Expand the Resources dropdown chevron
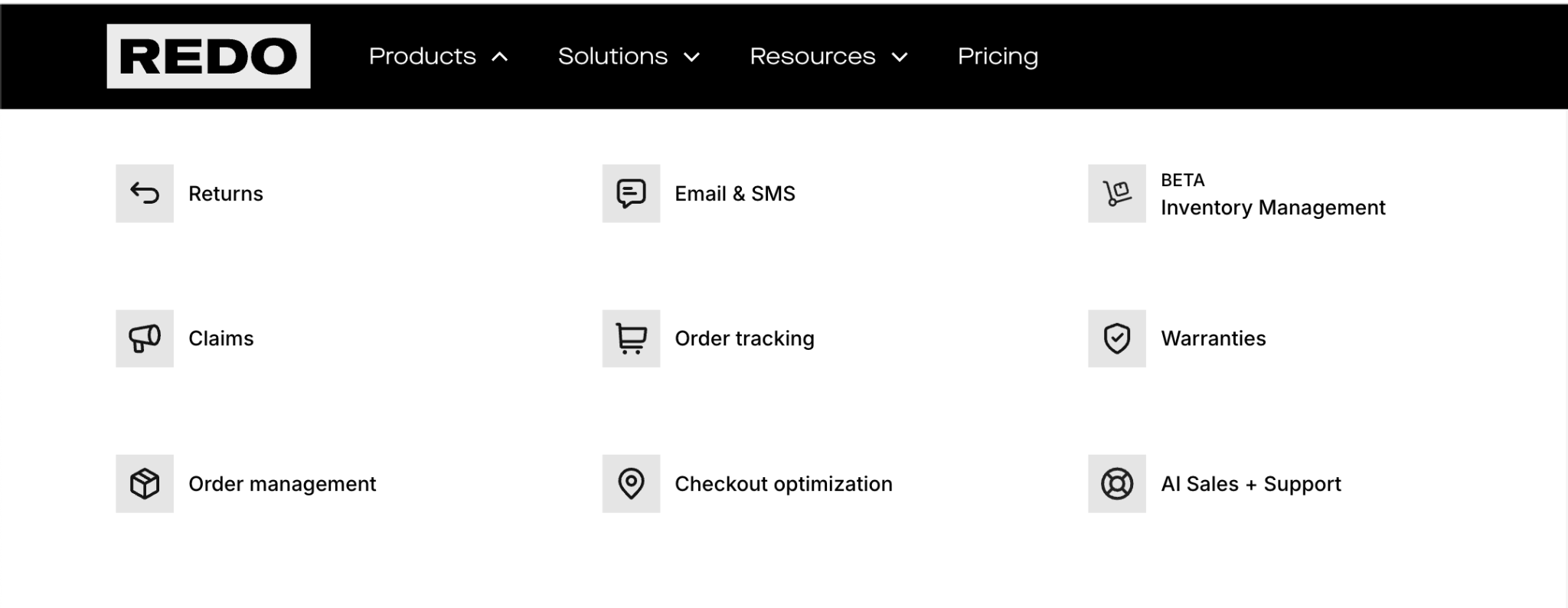Viewport: 1568px width, 608px height. pyautogui.click(x=900, y=57)
